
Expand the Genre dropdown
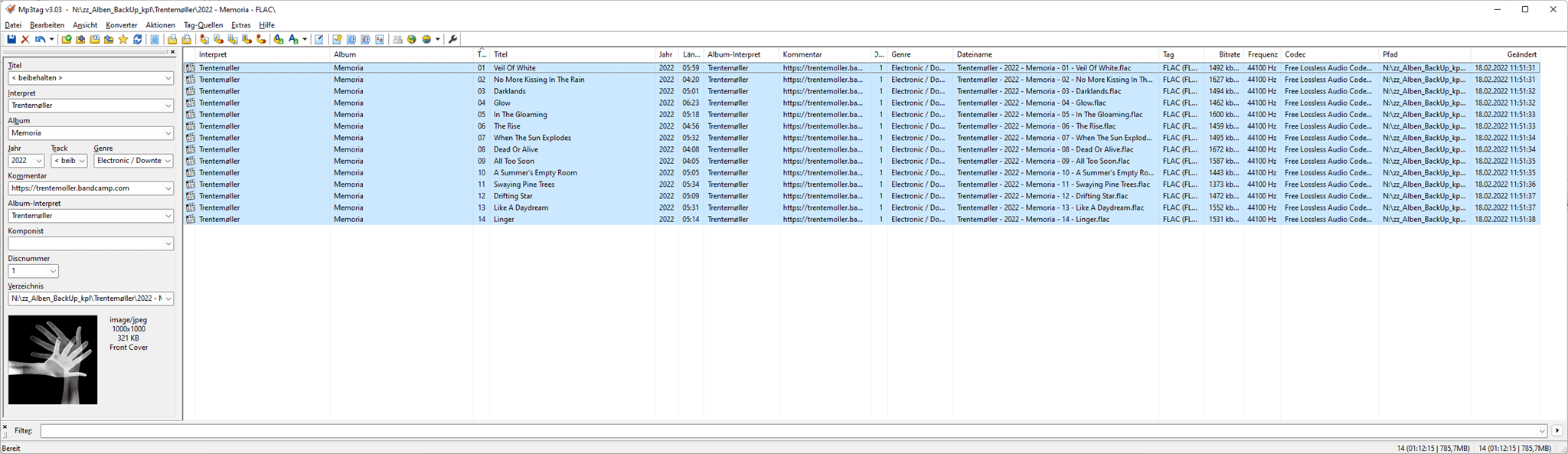pos(168,161)
